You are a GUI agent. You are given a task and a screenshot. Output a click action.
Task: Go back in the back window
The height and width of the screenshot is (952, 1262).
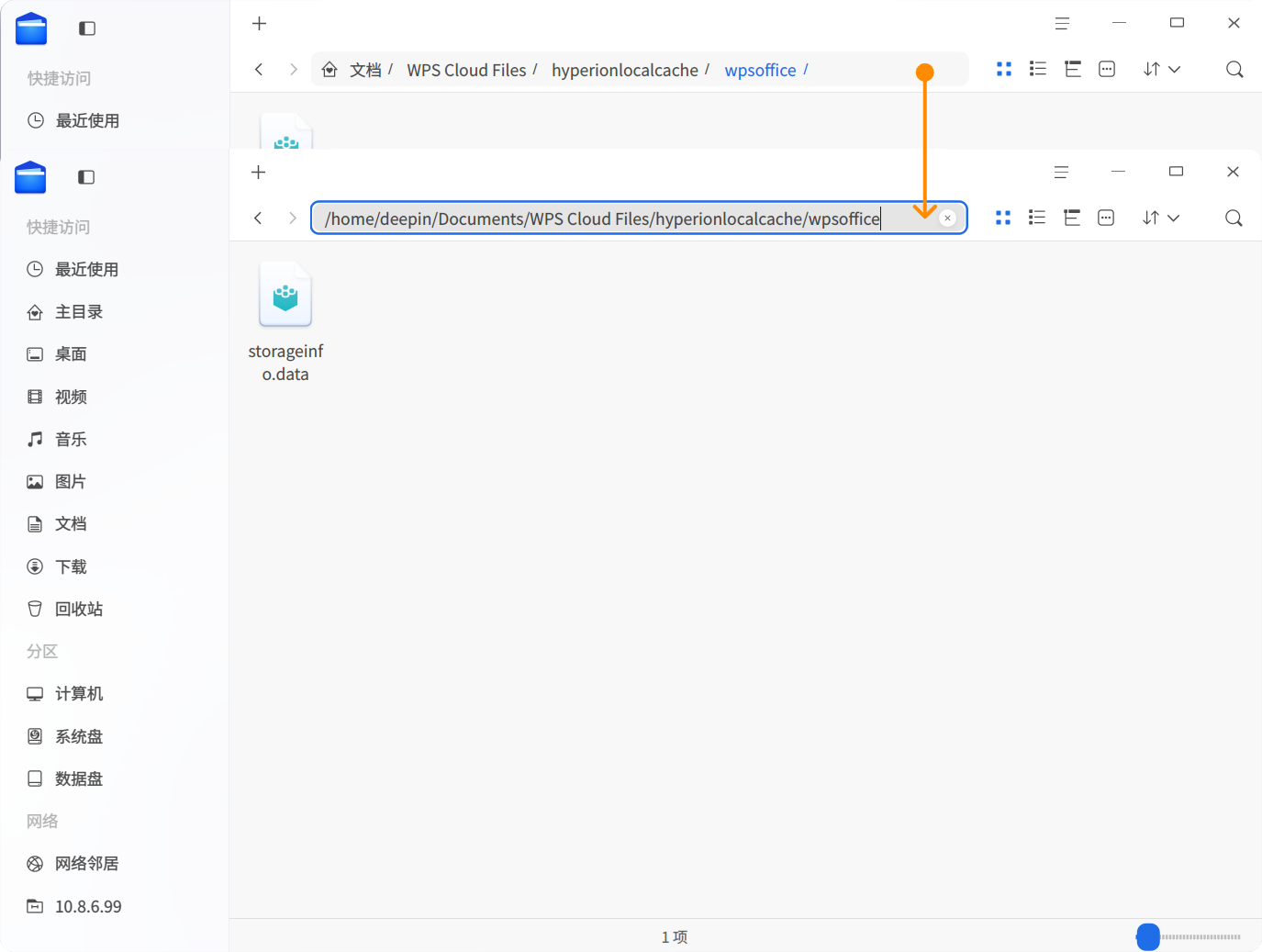tap(259, 69)
